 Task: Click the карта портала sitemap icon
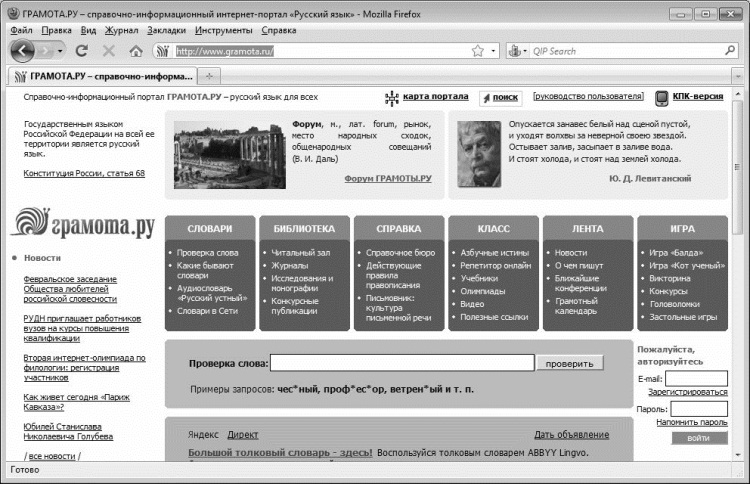(x=392, y=98)
